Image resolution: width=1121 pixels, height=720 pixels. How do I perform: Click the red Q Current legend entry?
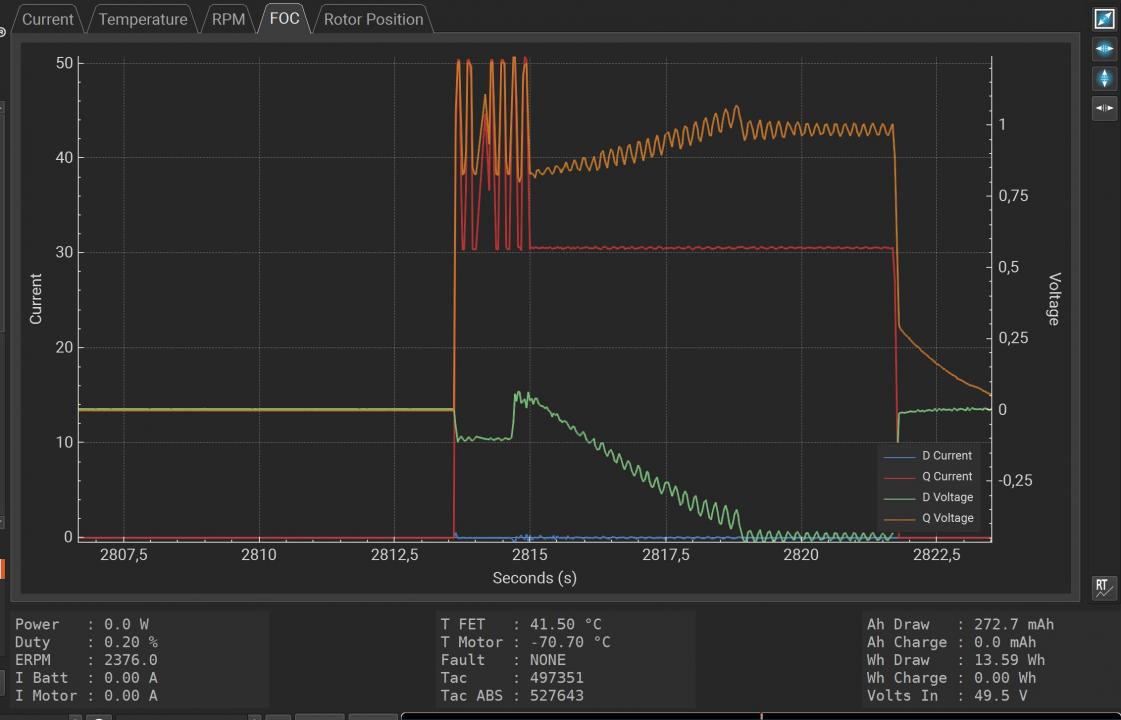click(945, 477)
